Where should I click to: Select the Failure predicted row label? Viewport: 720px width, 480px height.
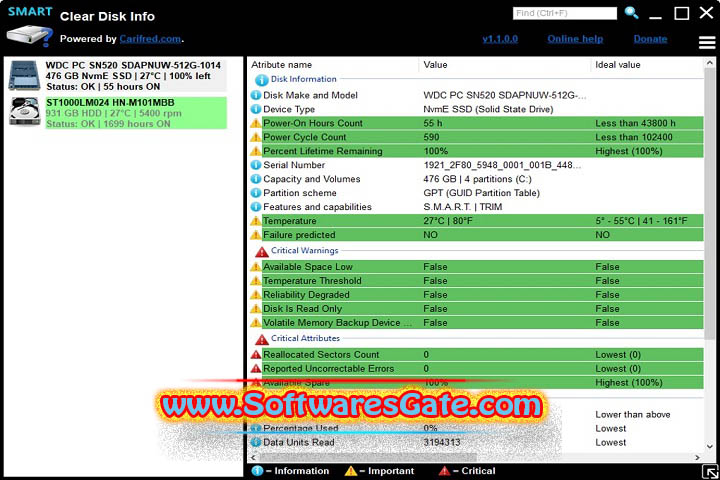pyautogui.click(x=299, y=235)
